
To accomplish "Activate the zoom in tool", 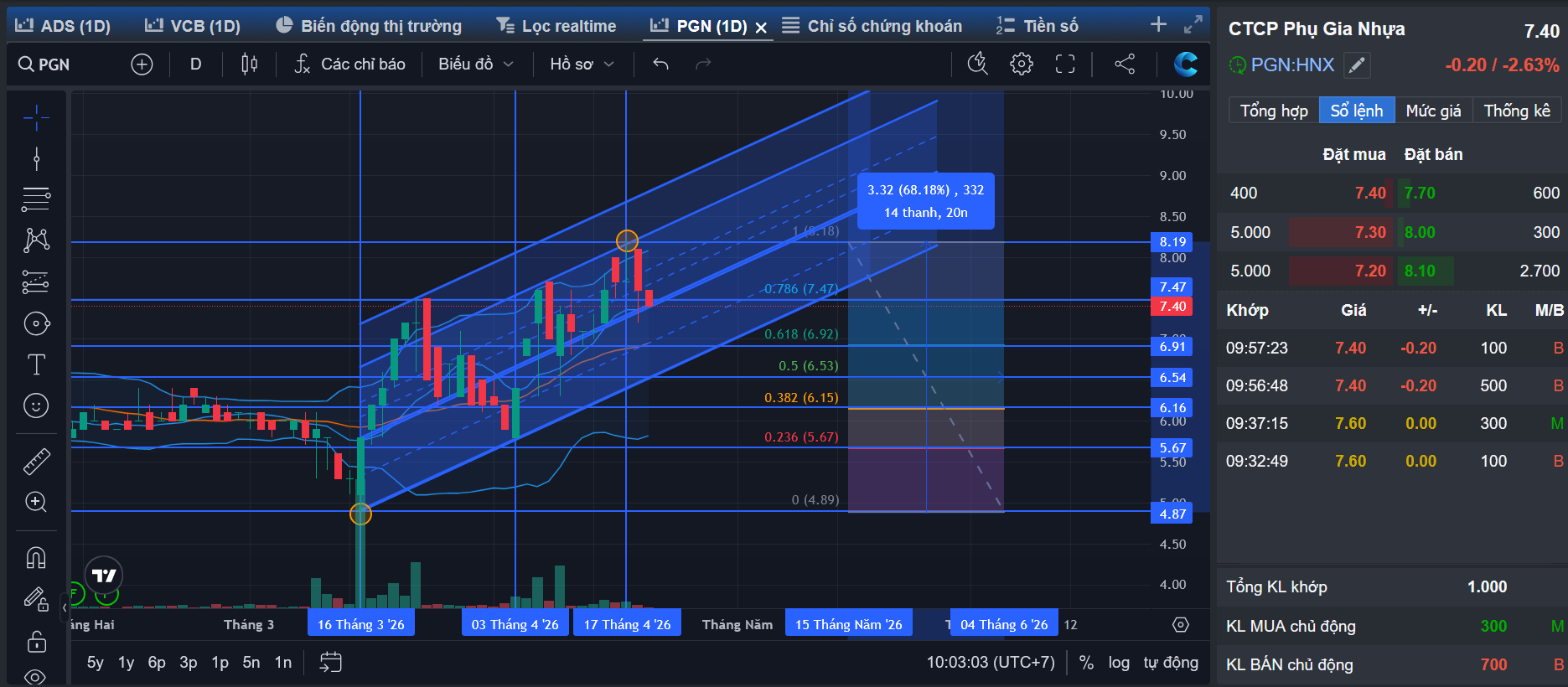I will point(36,502).
